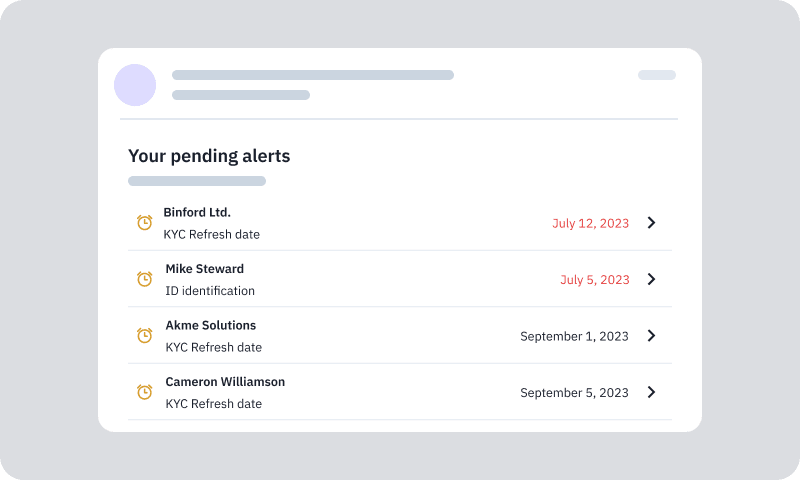
Task: Expand the Mike Steward alert chevron
Action: pos(651,279)
